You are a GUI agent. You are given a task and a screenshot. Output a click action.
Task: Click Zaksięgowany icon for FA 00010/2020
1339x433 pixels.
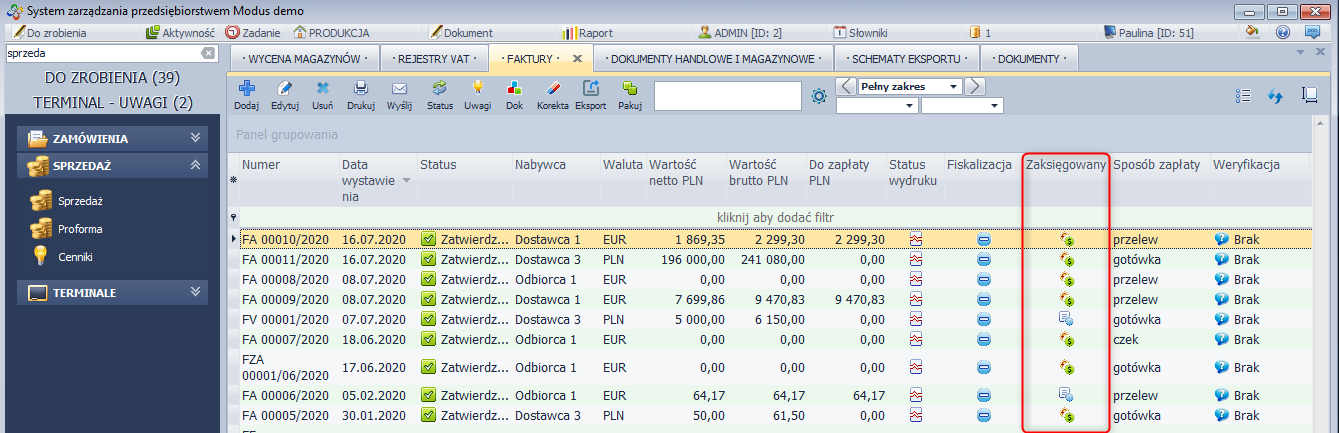pos(1067,240)
